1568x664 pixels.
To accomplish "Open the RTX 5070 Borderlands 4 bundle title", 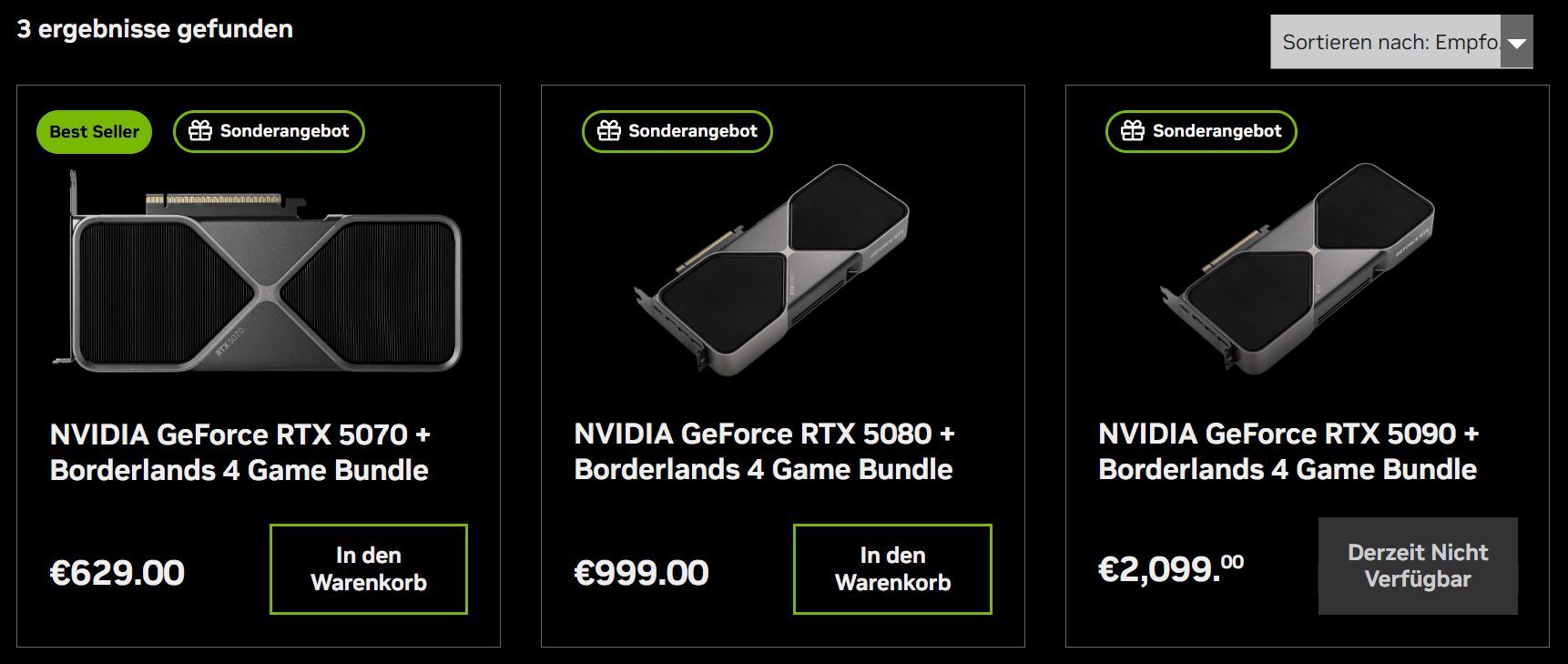I will pos(240,452).
